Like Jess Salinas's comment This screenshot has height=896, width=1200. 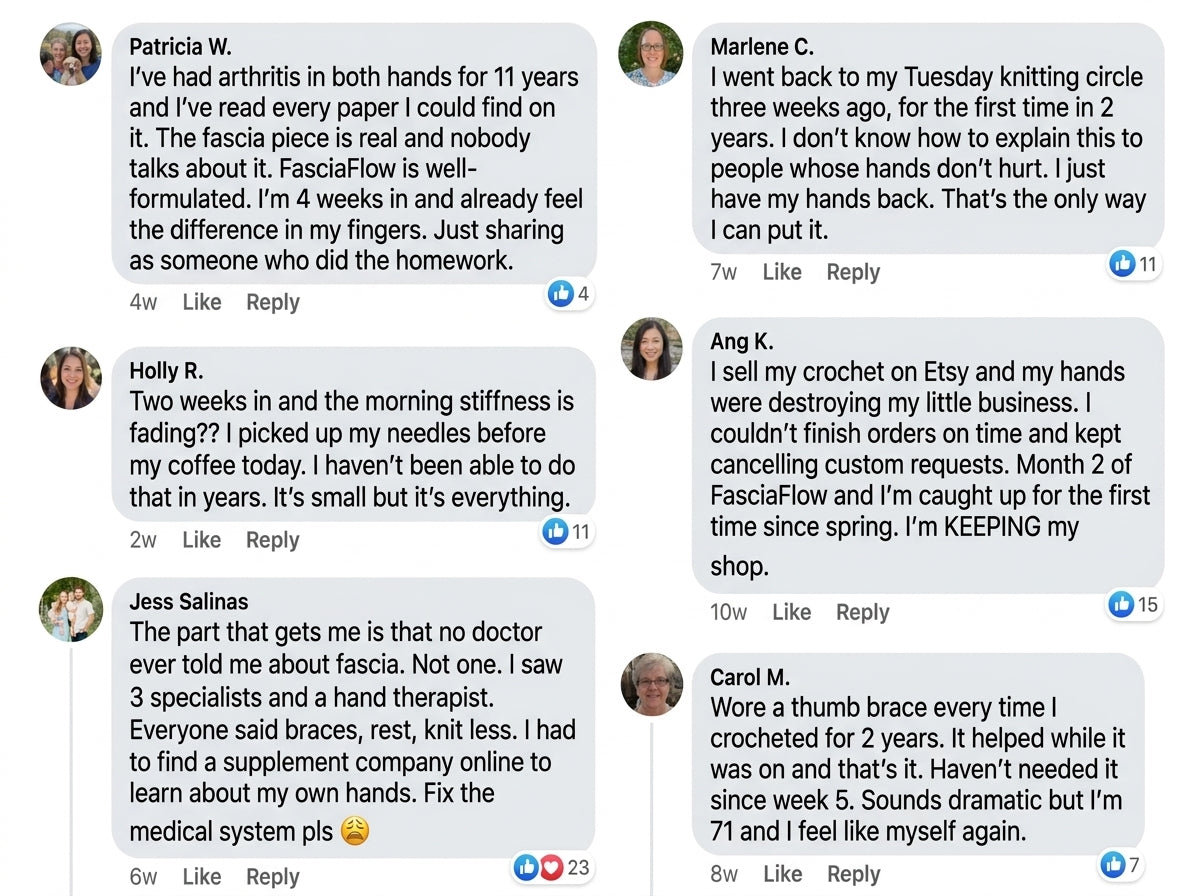(x=202, y=877)
